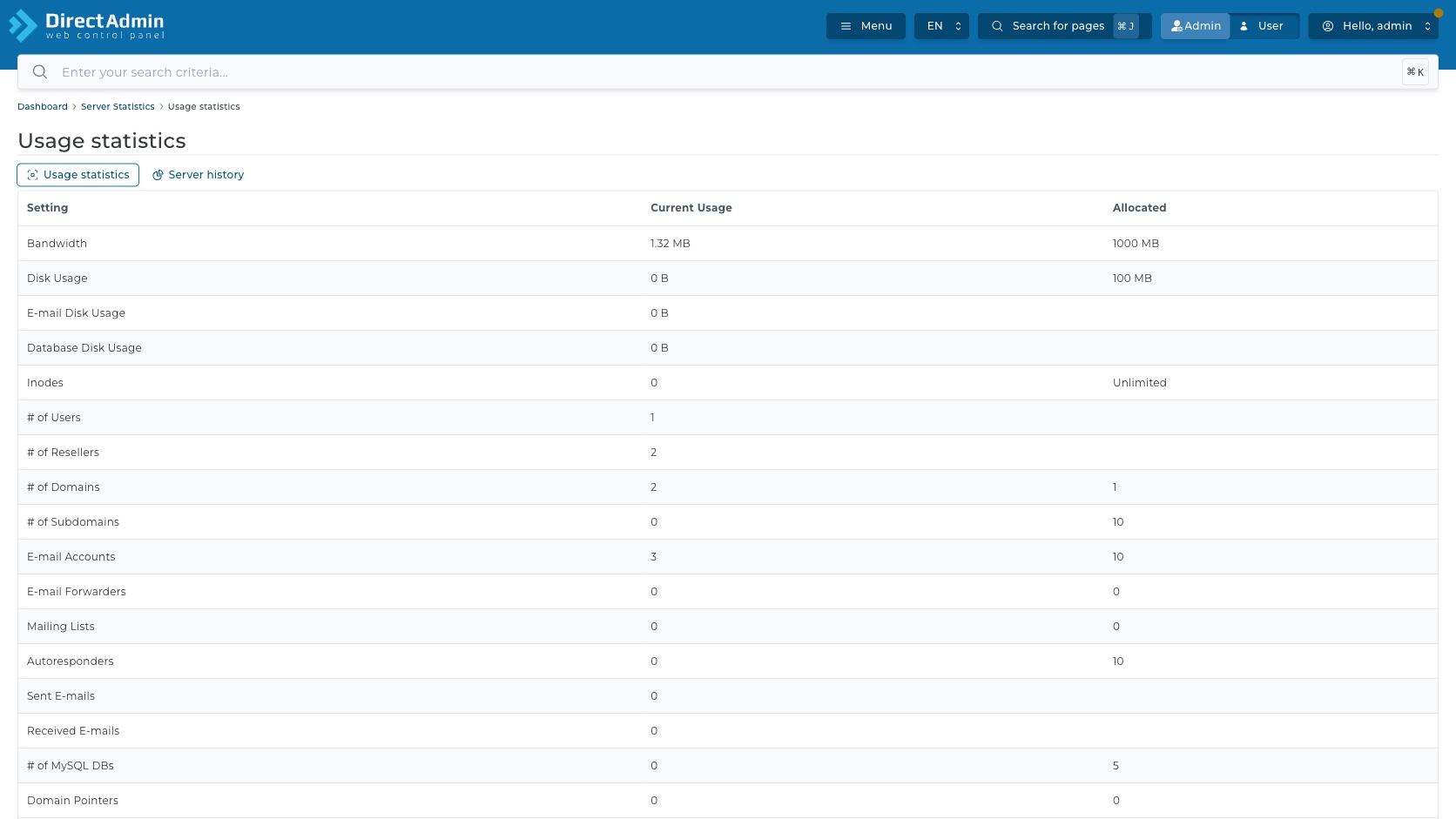Go to Dashboard breadcrumb
1456x819 pixels.
43,106
